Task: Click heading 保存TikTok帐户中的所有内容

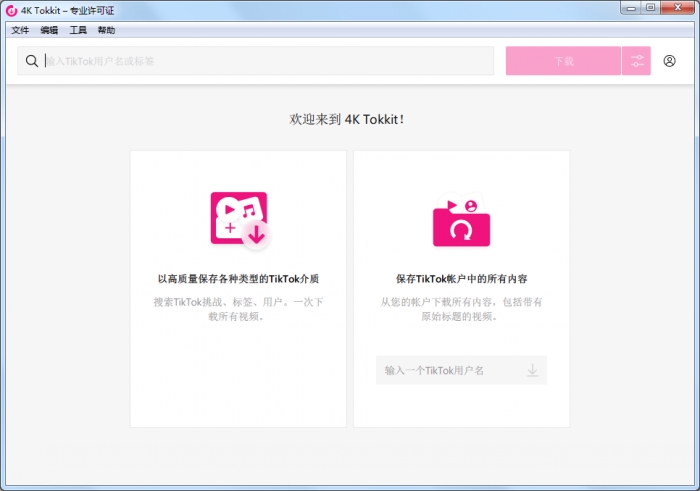Action: [x=462, y=279]
